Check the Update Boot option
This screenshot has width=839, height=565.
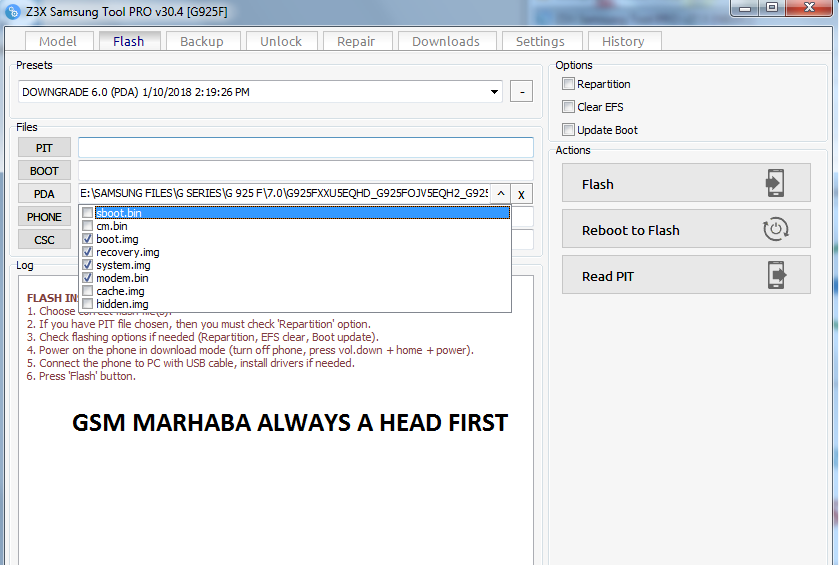(x=568, y=130)
